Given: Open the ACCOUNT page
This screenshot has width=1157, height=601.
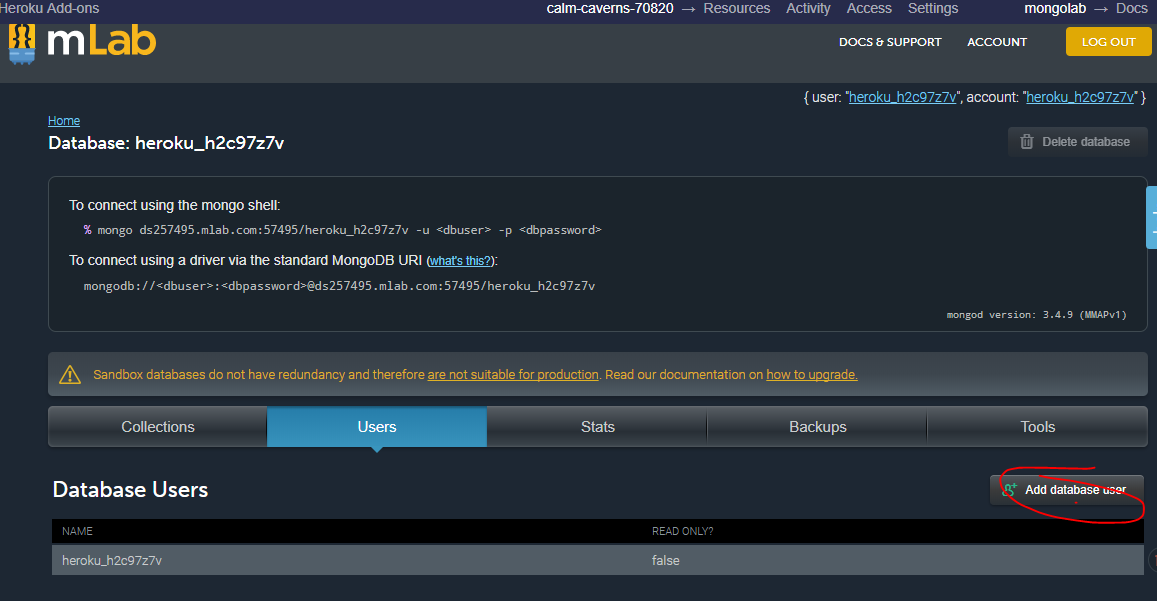Looking at the screenshot, I should pyautogui.click(x=997, y=42).
